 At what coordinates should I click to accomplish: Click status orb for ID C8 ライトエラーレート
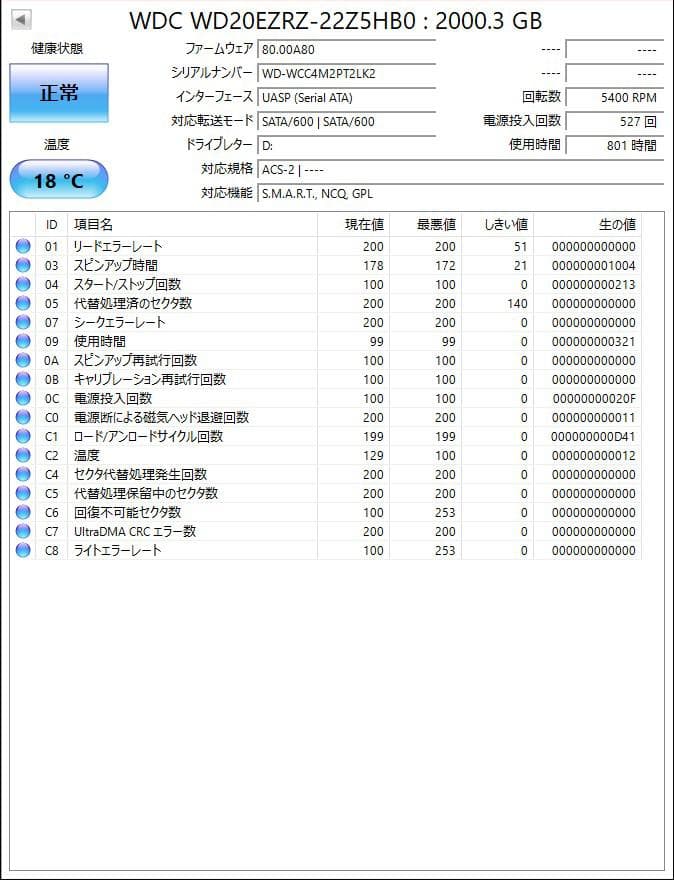coord(23,551)
